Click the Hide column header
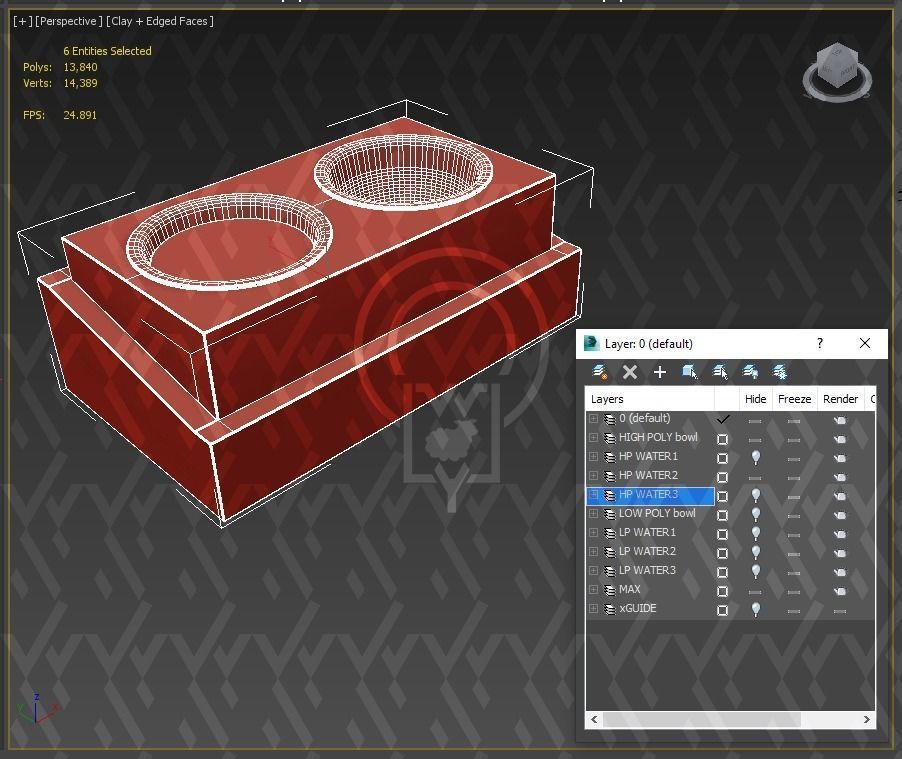This screenshot has width=902, height=759. pos(755,399)
